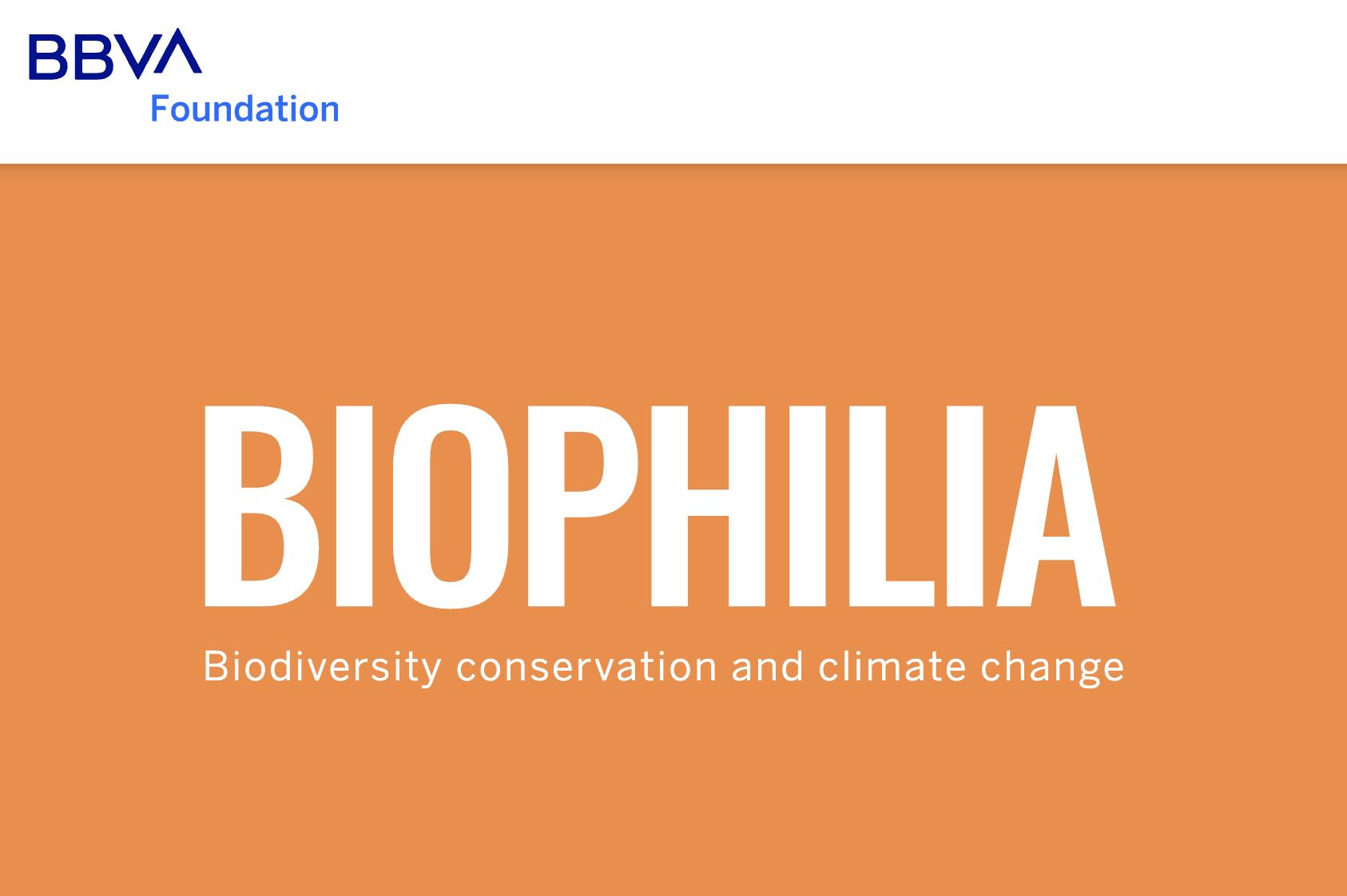This screenshot has height=896, width=1347.
Task: Click the BBVA logo
Action: click(115, 55)
